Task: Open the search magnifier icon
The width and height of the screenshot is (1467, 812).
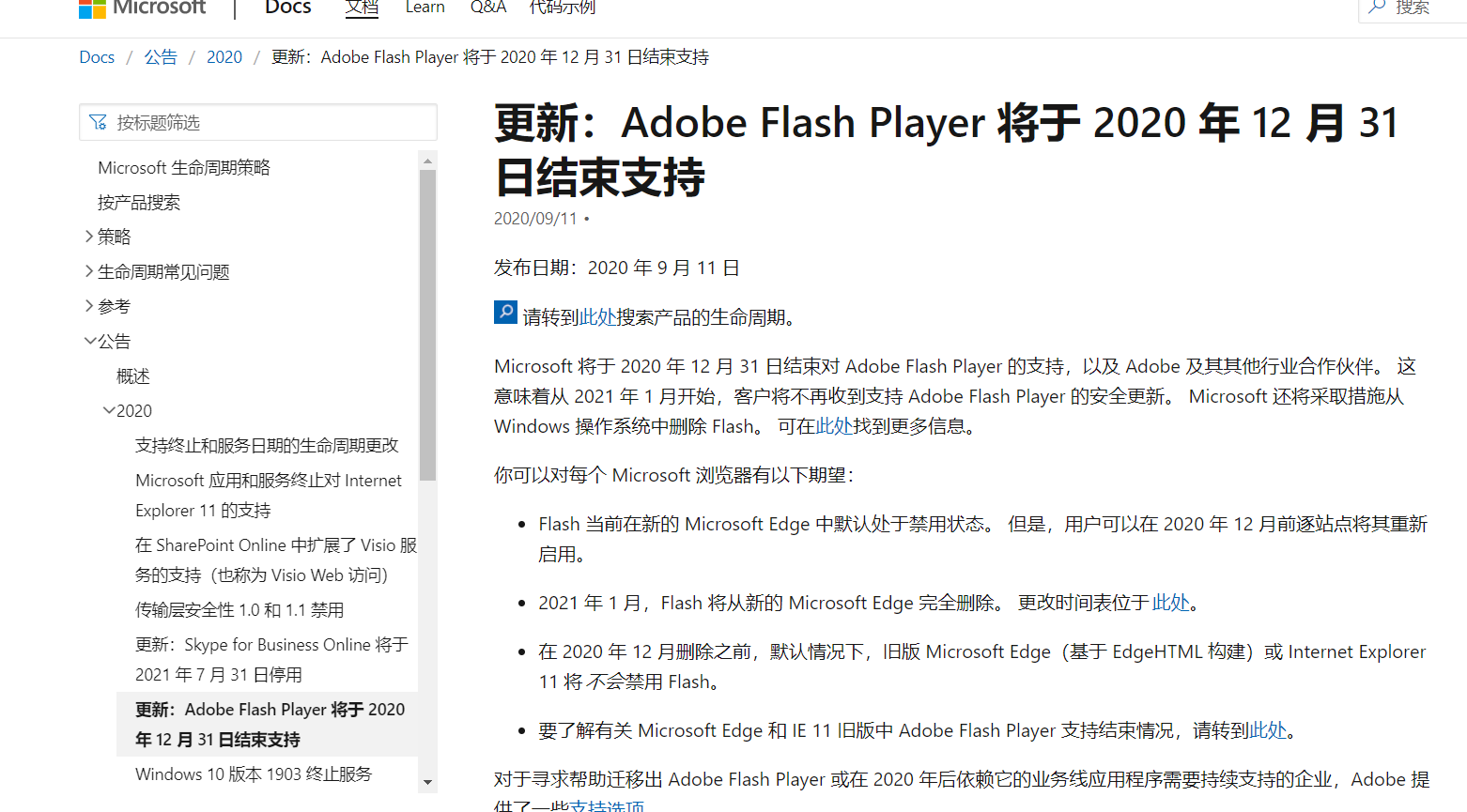Action: pos(1376,8)
